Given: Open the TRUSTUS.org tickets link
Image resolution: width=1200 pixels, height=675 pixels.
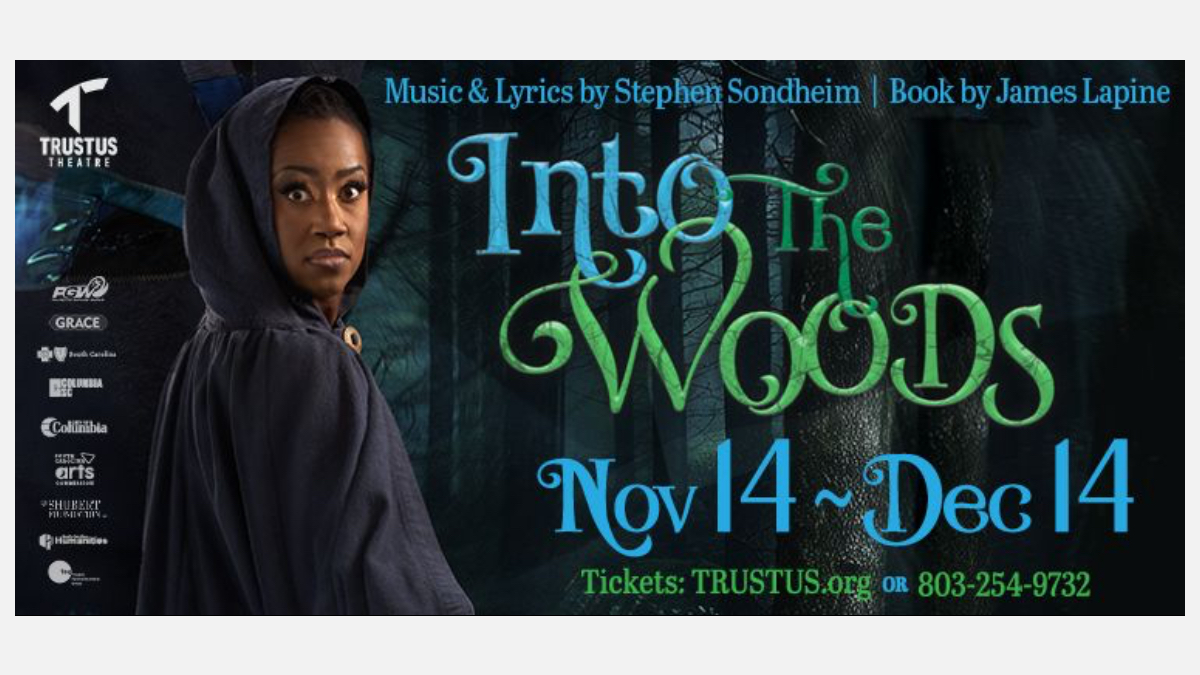Looking at the screenshot, I should 779,583.
